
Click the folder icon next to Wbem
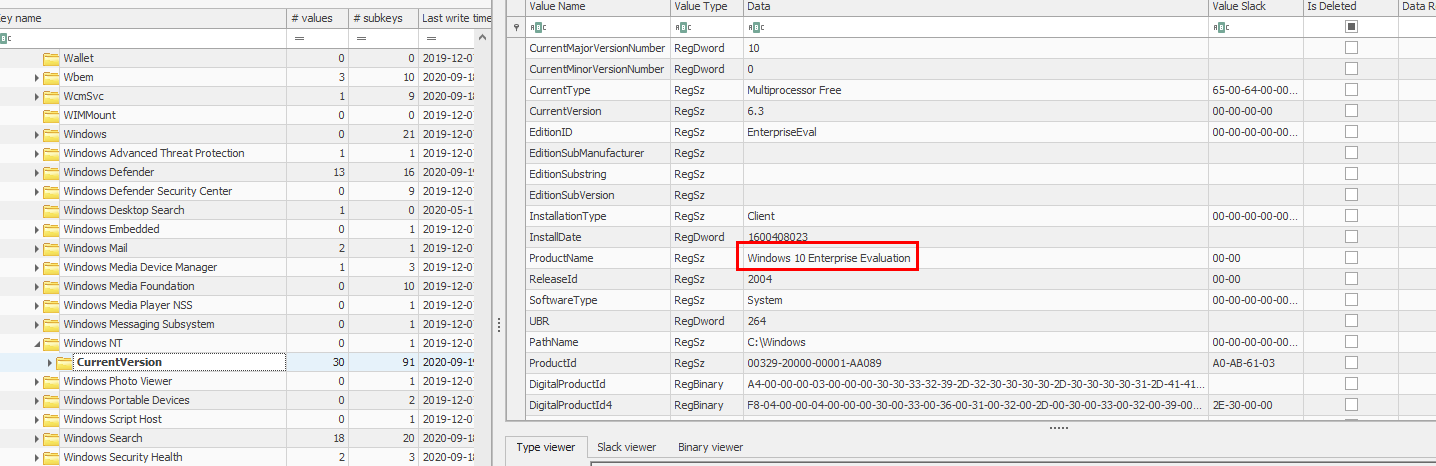coord(51,77)
